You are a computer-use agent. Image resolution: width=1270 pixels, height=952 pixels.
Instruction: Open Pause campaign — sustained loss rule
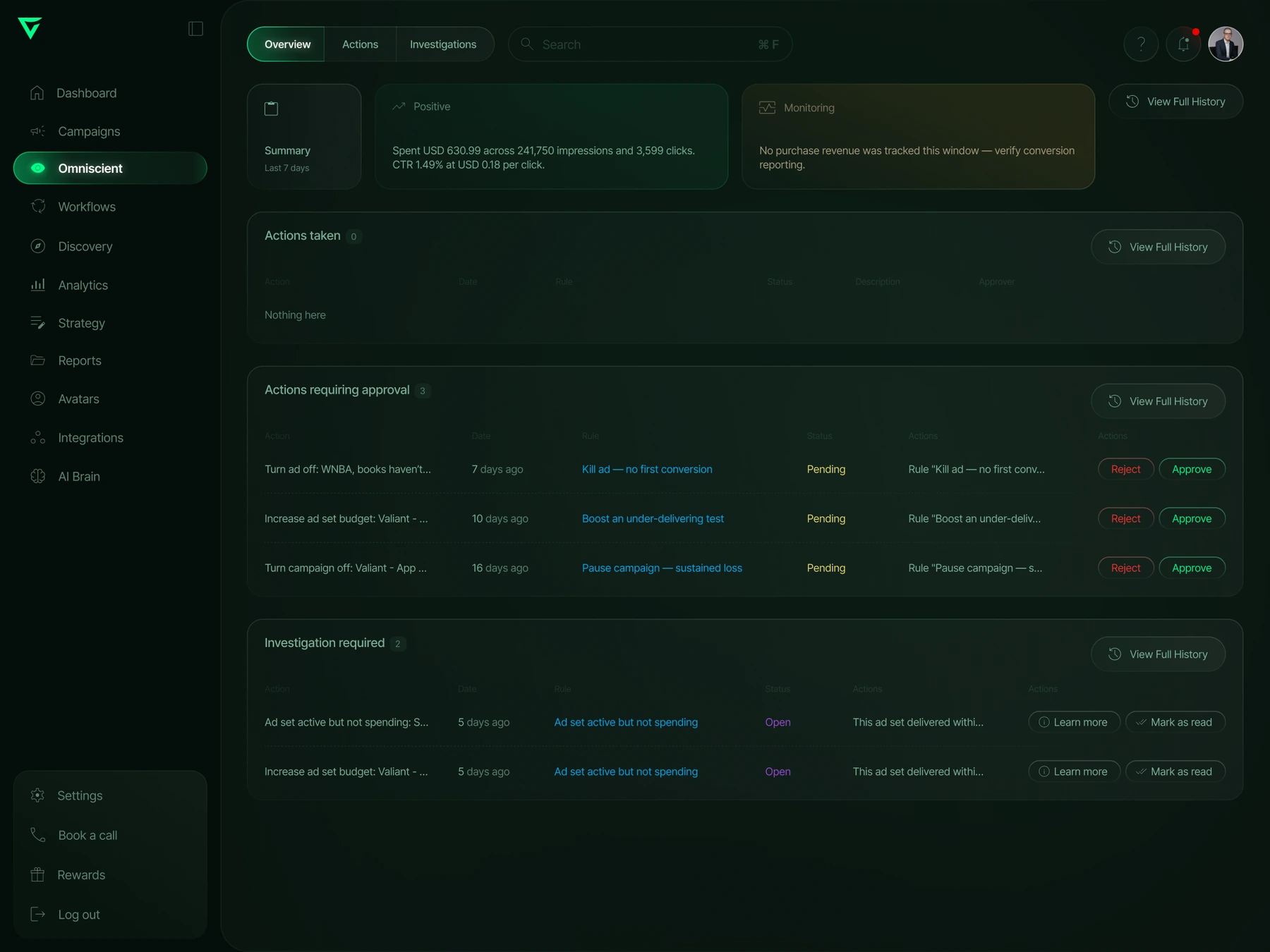(662, 568)
